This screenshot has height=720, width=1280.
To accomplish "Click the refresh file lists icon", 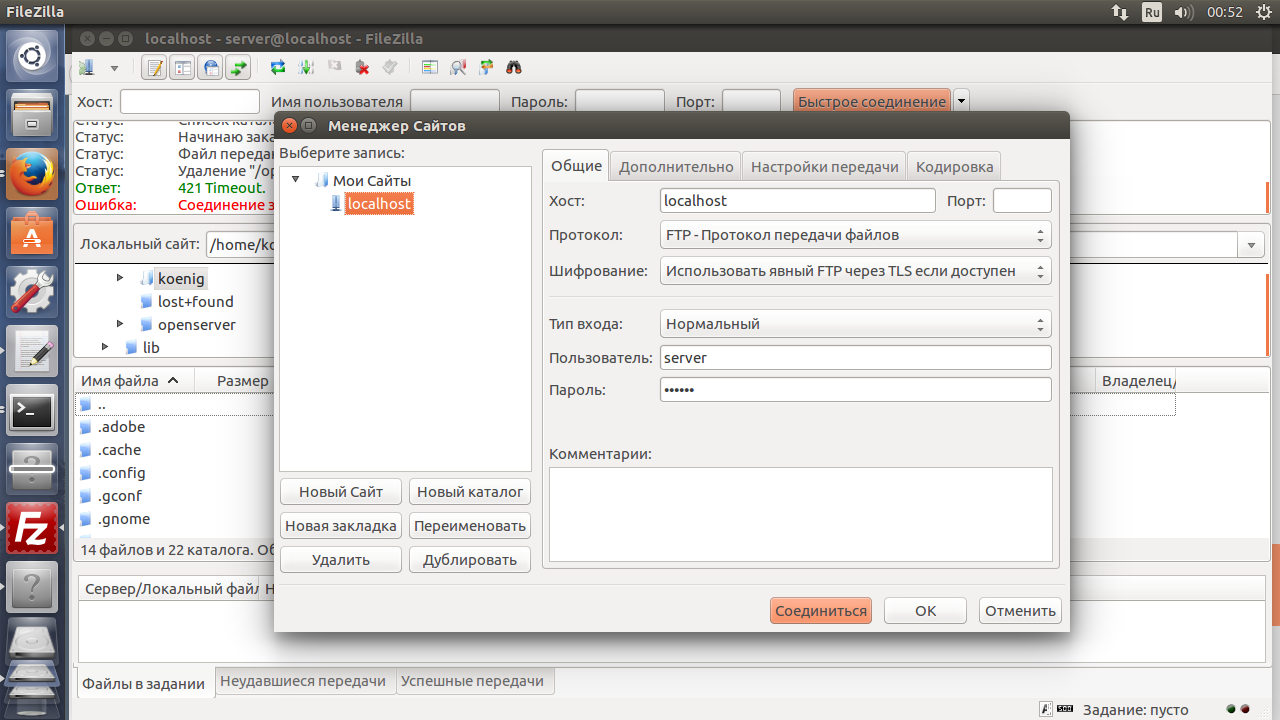I will coord(278,68).
